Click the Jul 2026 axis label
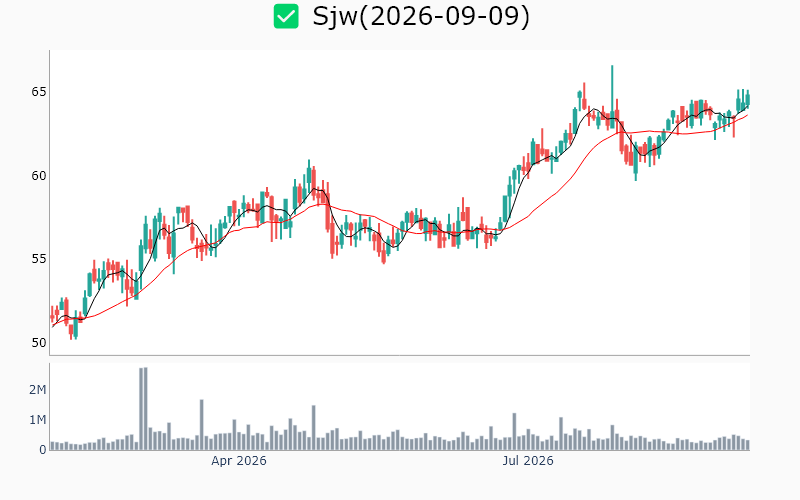 (x=528, y=461)
